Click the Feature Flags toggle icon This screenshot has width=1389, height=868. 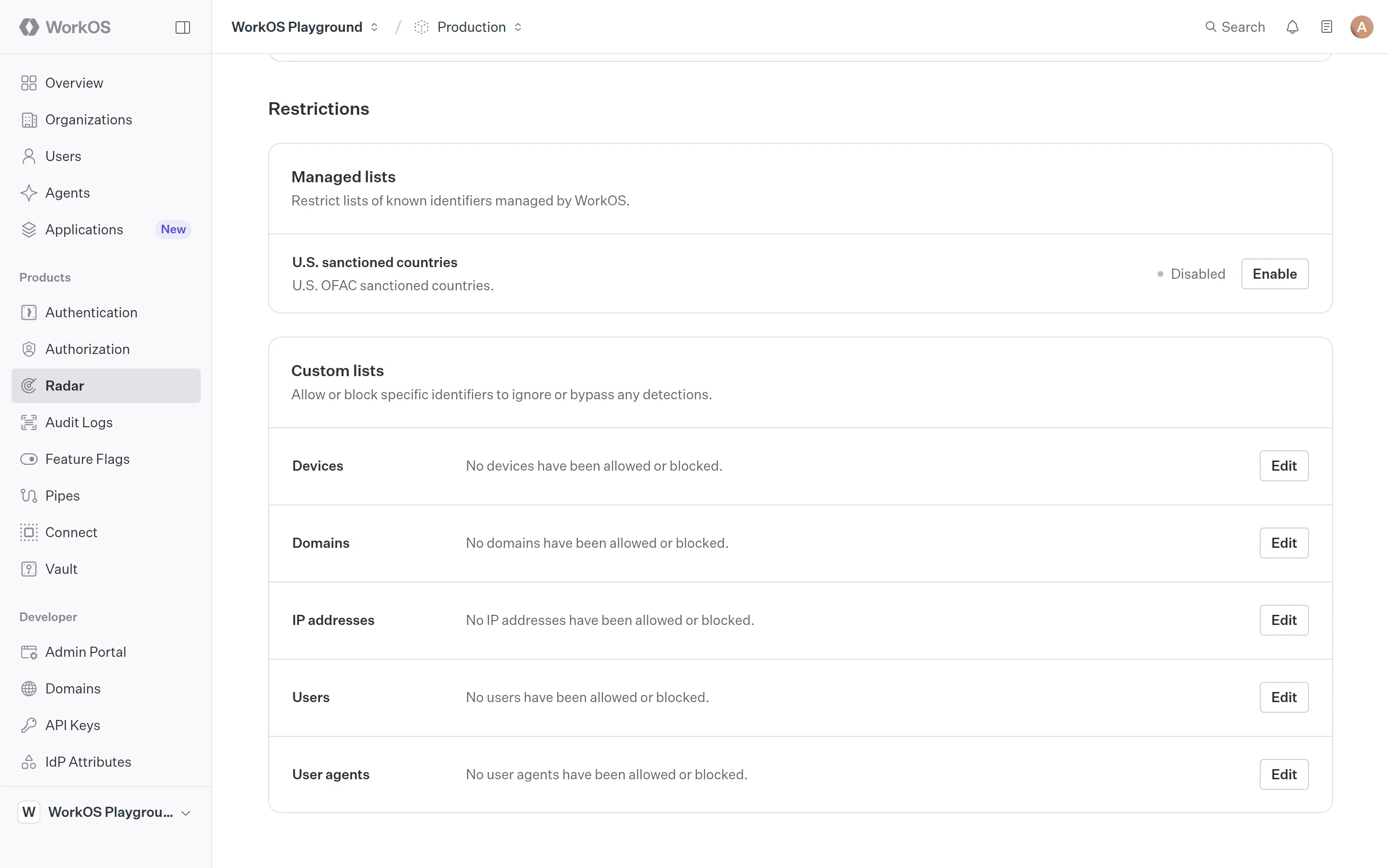29,459
